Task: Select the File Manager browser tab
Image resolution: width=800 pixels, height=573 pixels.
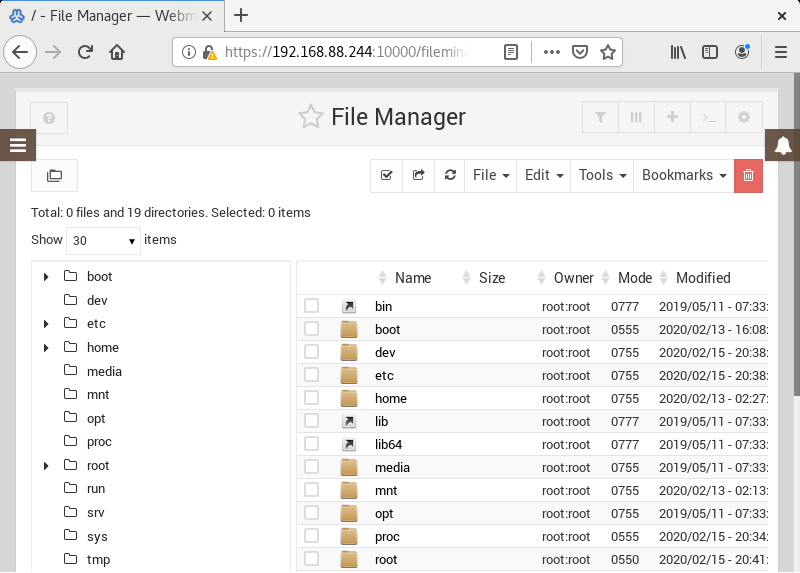Action: pyautogui.click(x=112, y=16)
